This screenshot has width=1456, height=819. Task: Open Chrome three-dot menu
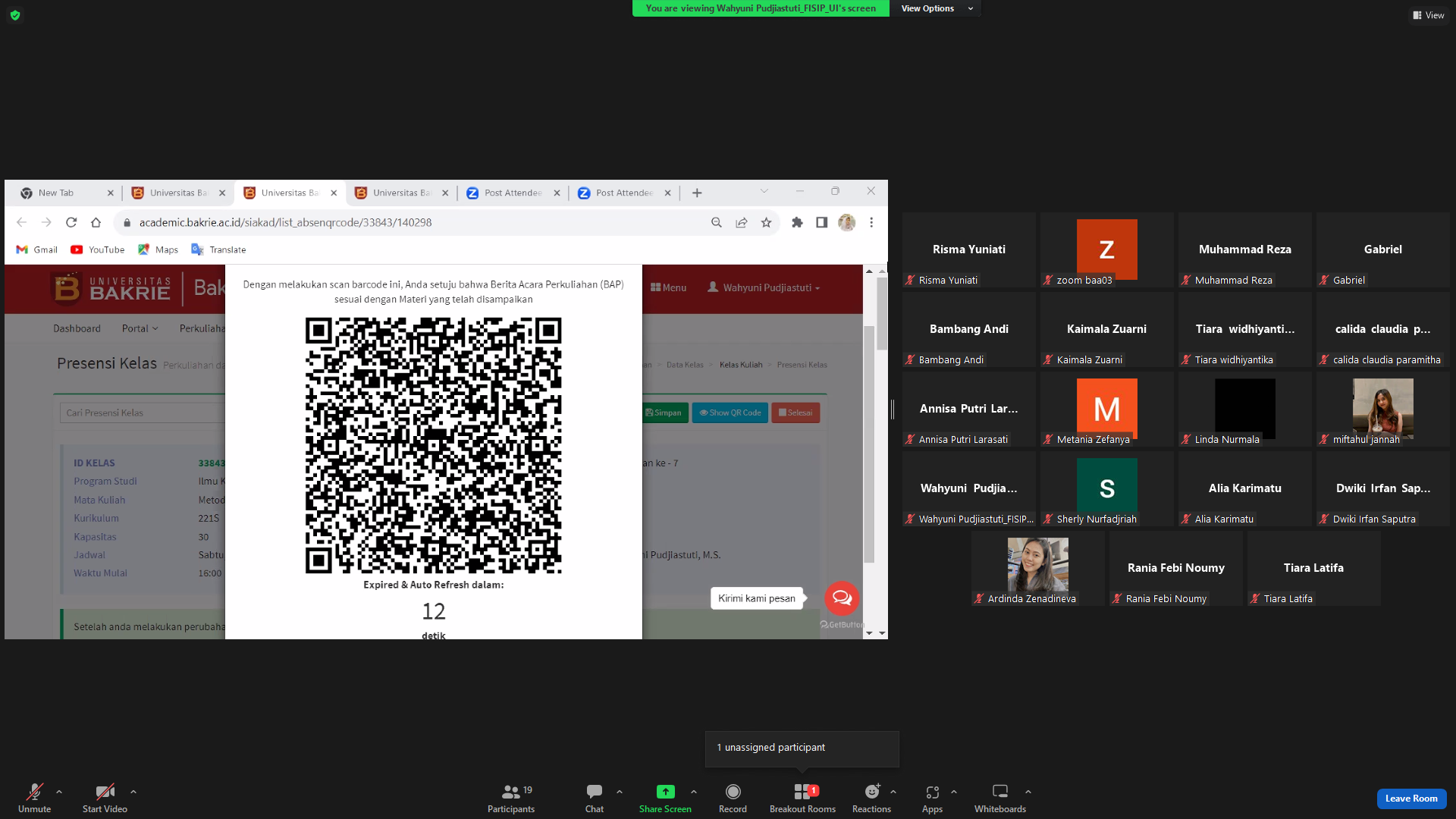coord(871,222)
